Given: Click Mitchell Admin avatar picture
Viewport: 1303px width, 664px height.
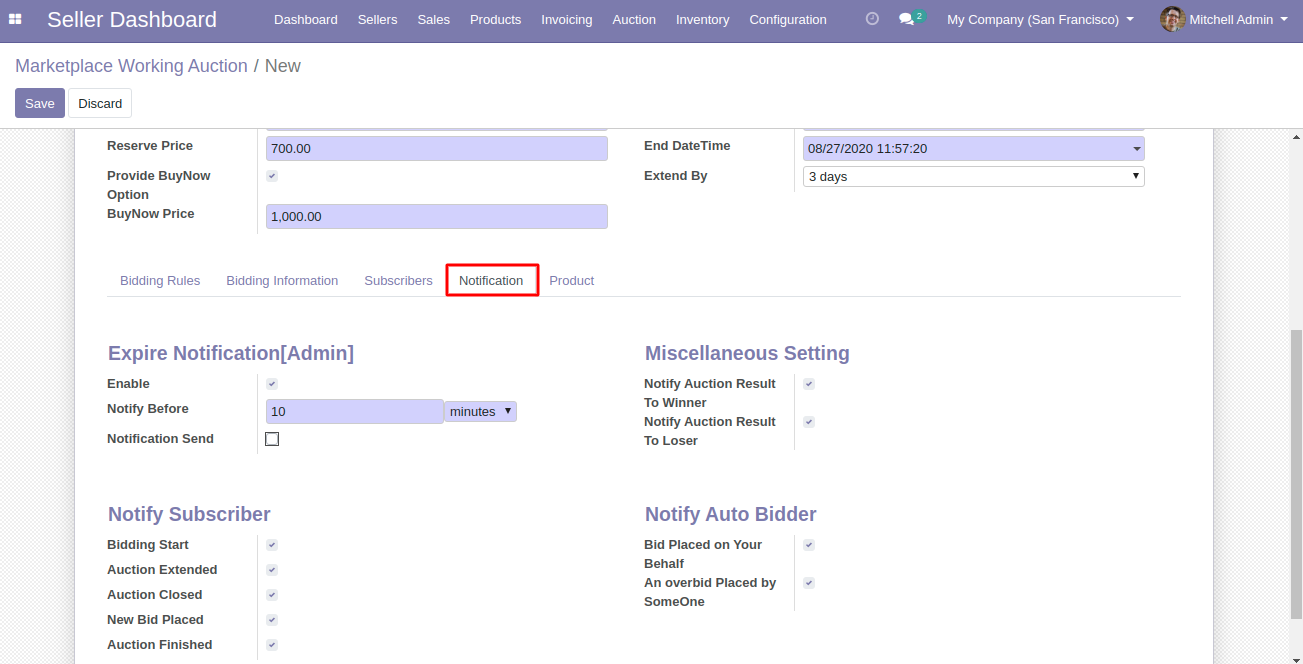Looking at the screenshot, I should (1172, 19).
